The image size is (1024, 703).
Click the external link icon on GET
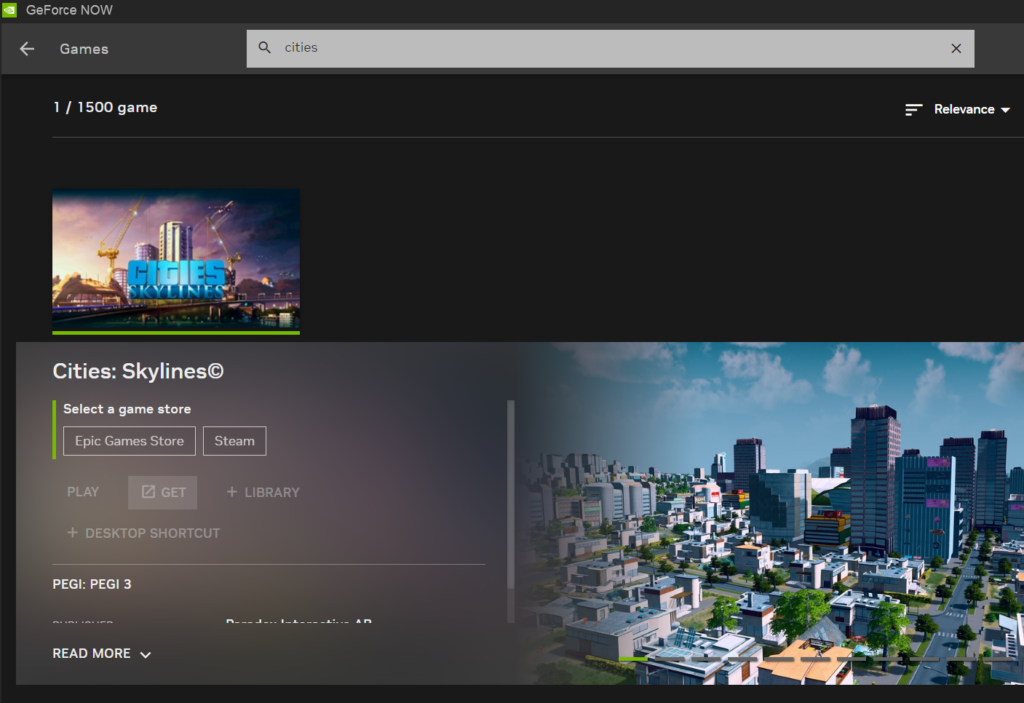148,492
